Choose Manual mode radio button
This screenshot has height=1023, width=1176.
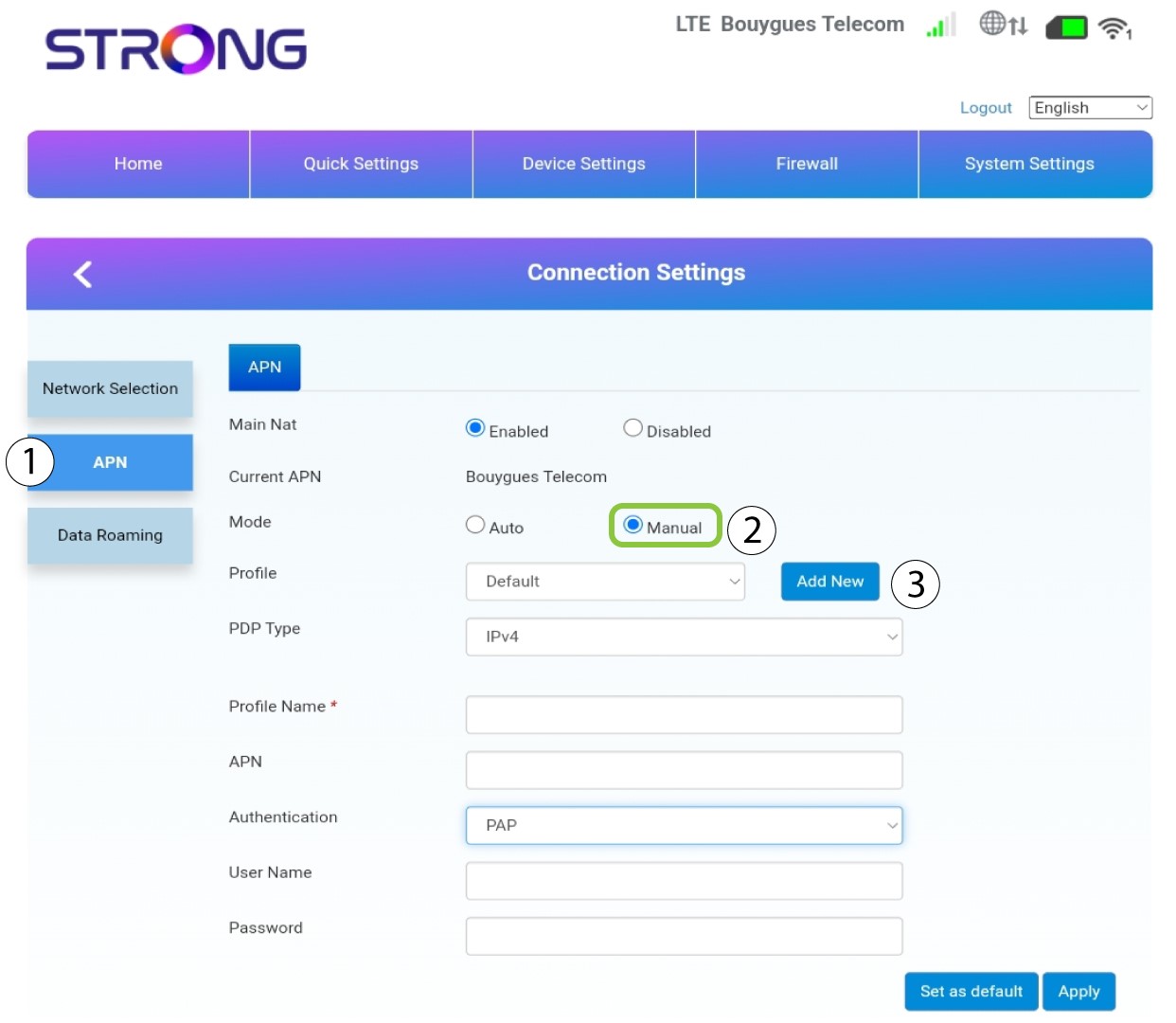[x=633, y=525]
